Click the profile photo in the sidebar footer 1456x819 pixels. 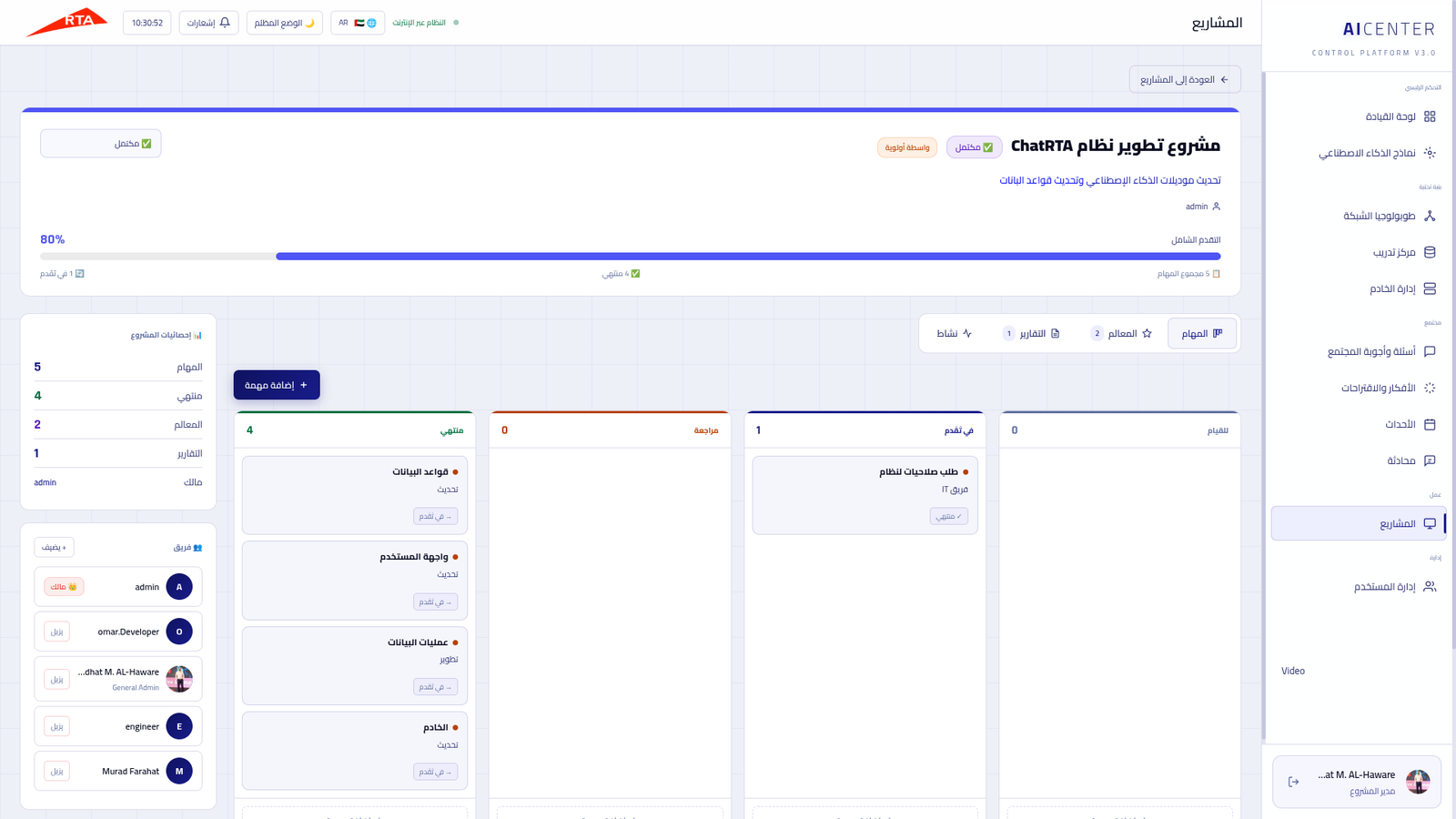(x=1418, y=782)
